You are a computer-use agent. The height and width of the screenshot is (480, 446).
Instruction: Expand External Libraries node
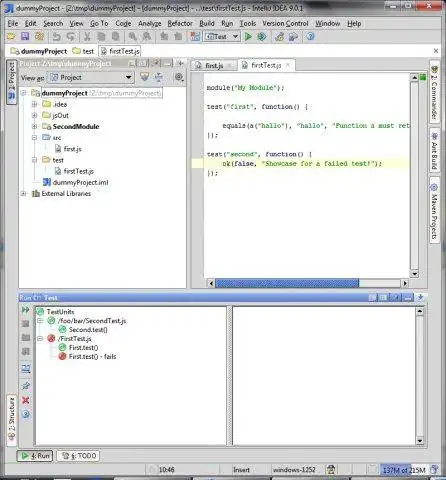(x=23, y=193)
